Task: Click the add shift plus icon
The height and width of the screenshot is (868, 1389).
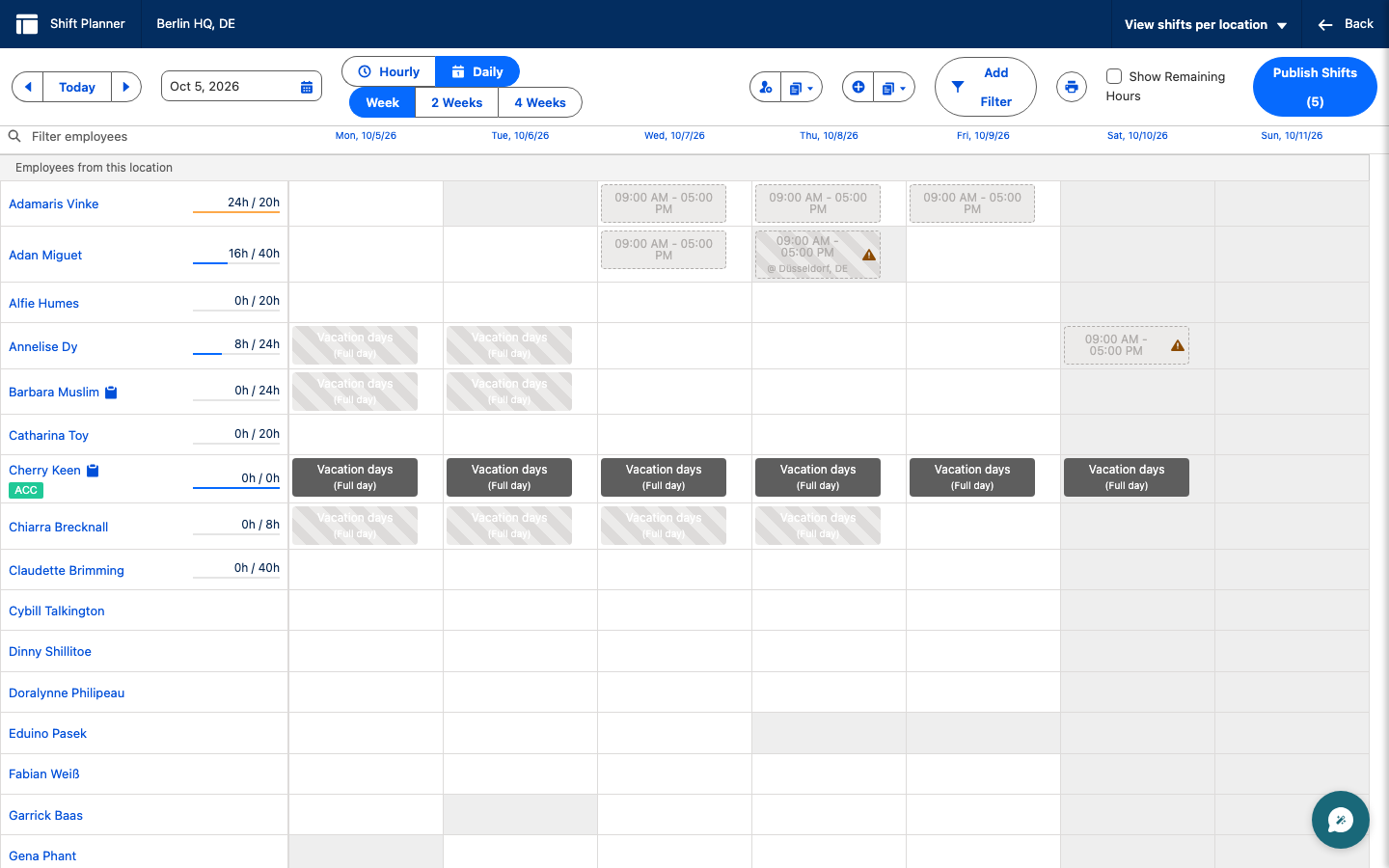Action: [x=858, y=88]
